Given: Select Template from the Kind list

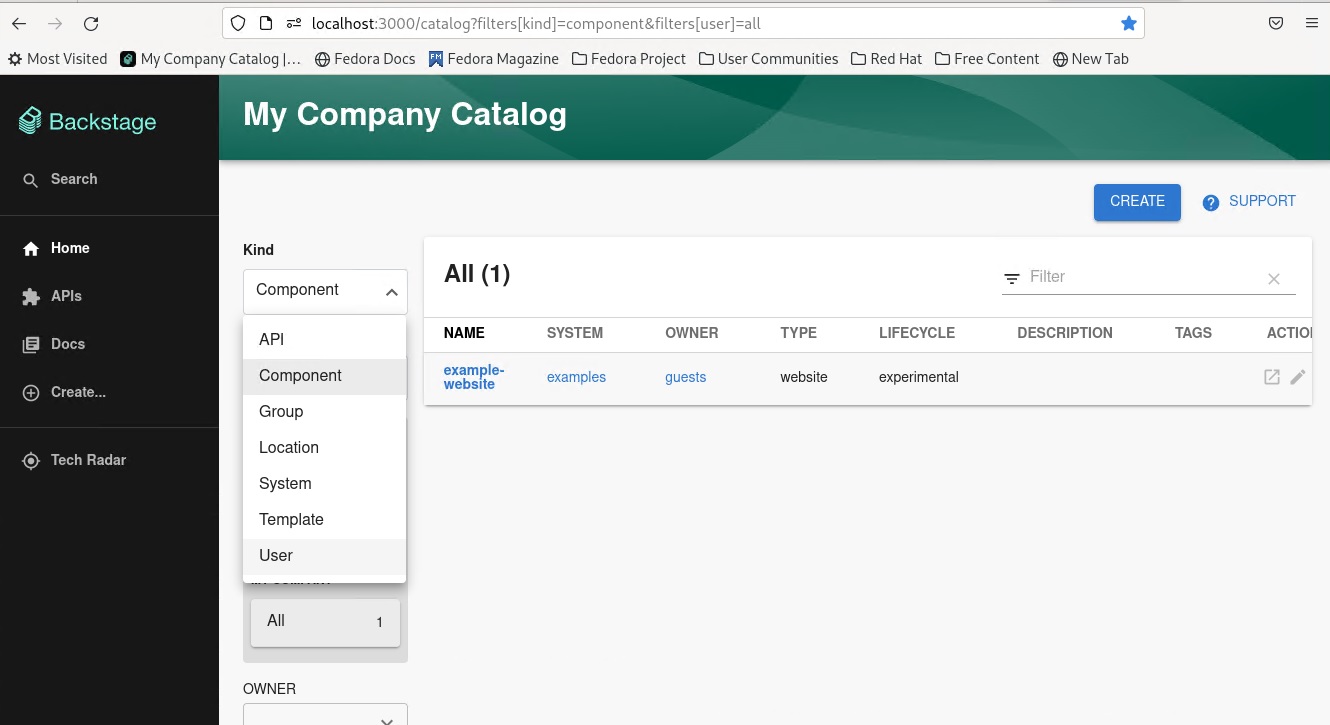Looking at the screenshot, I should [x=291, y=519].
